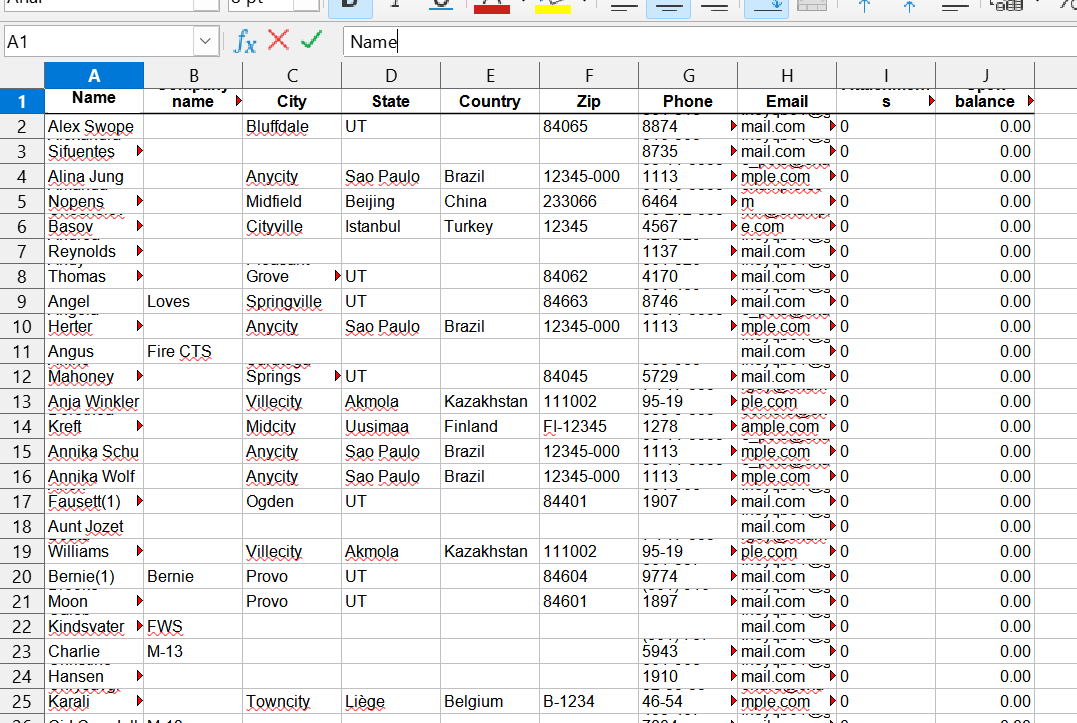Image resolution: width=1077 pixels, height=723 pixels.
Task: Open the Name Box dropdown arrow
Action: [205, 42]
